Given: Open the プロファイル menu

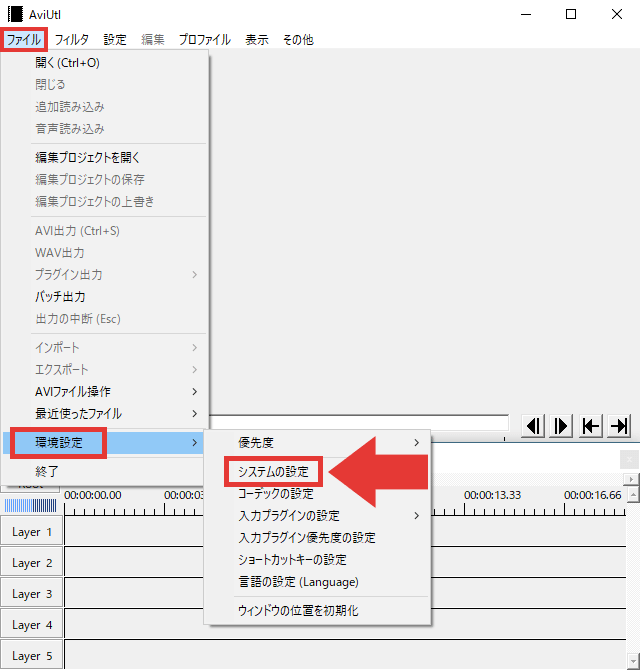Looking at the screenshot, I should (x=205, y=40).
